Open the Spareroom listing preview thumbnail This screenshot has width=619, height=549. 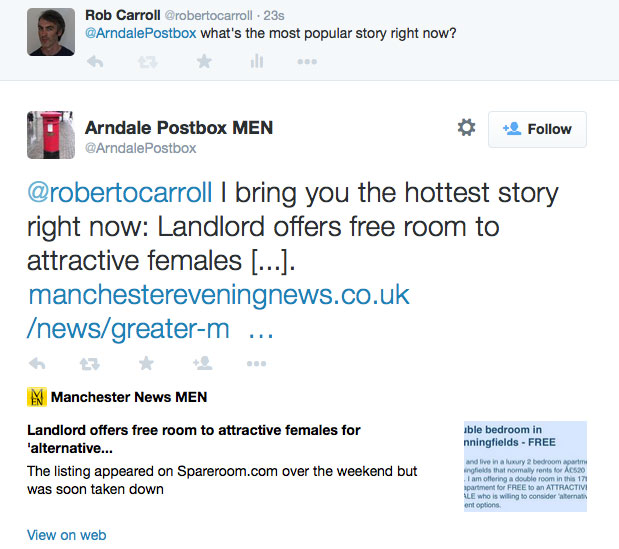tap(525, 467)
